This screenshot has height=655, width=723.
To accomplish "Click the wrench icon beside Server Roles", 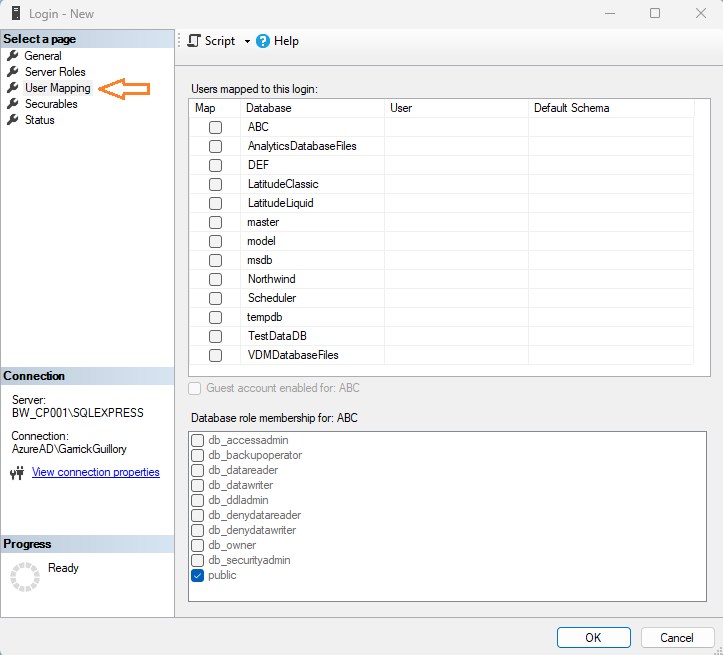I will click(13, 72).
